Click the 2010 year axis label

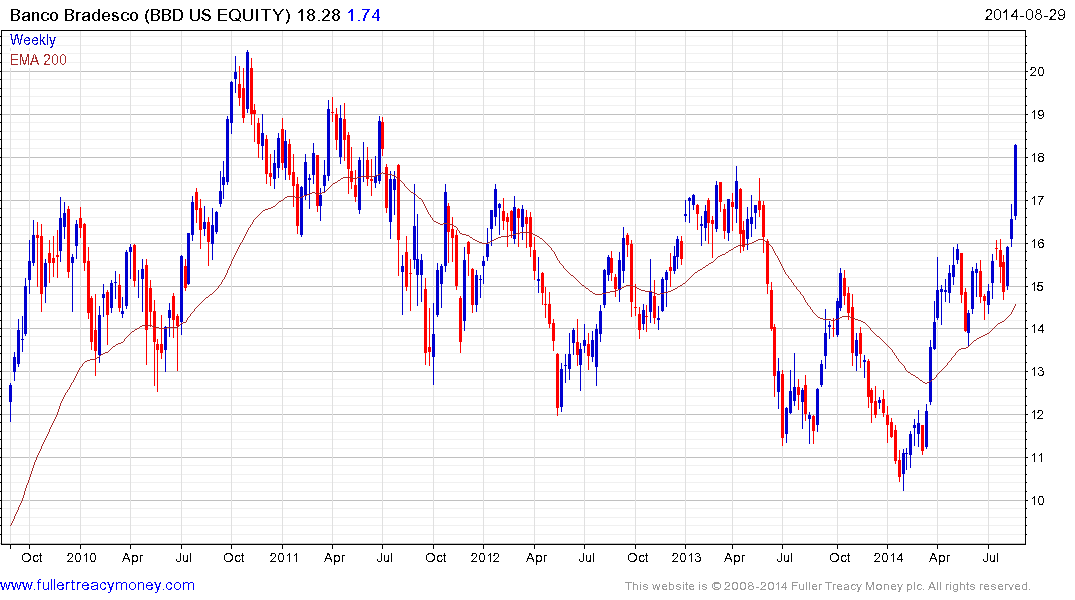[82, 557]
